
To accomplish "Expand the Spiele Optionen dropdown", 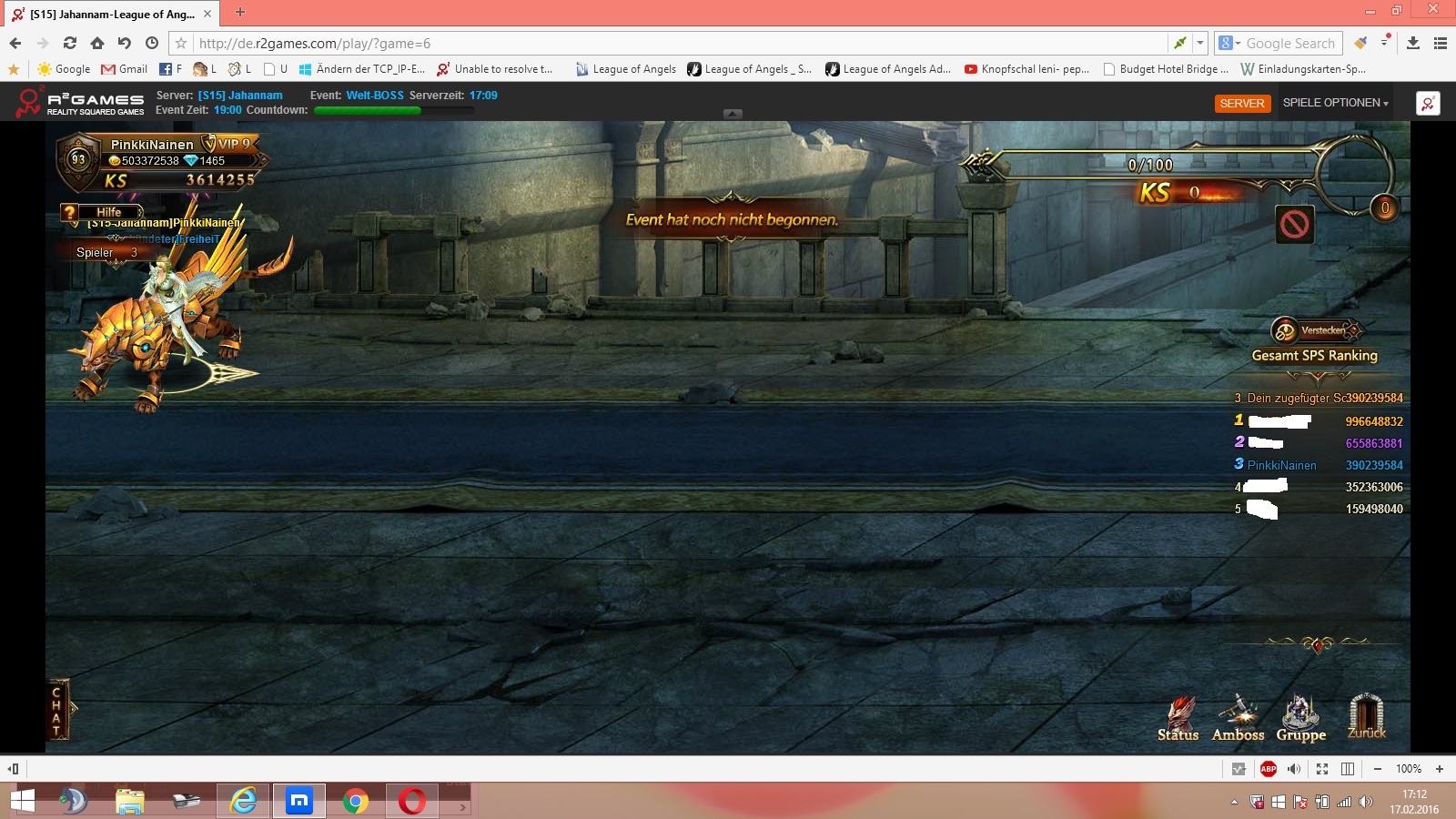I will point(1335,103).
